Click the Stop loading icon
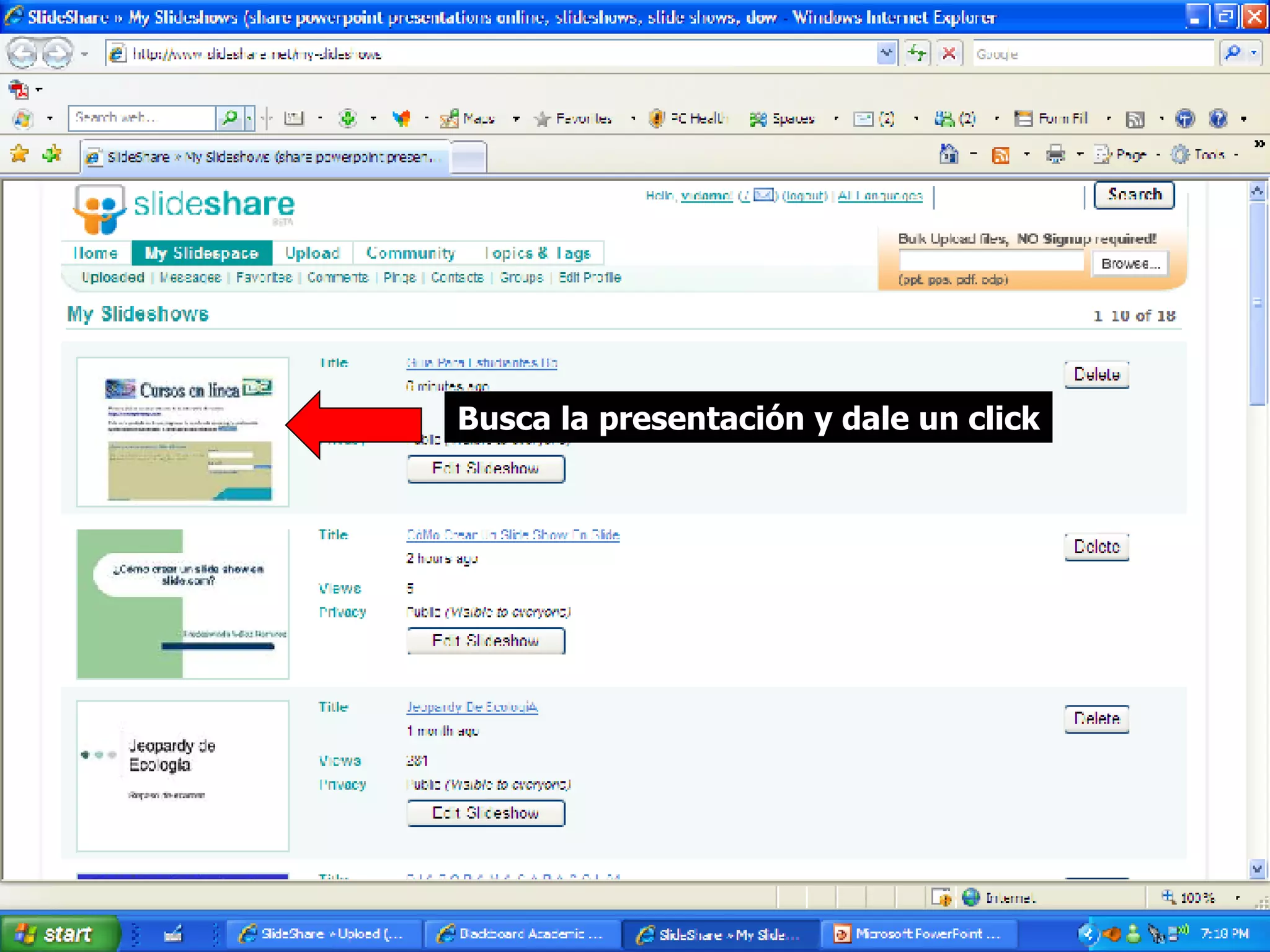Image resolution: width=1270 pixels, height=952 pixels. point(949,53)
